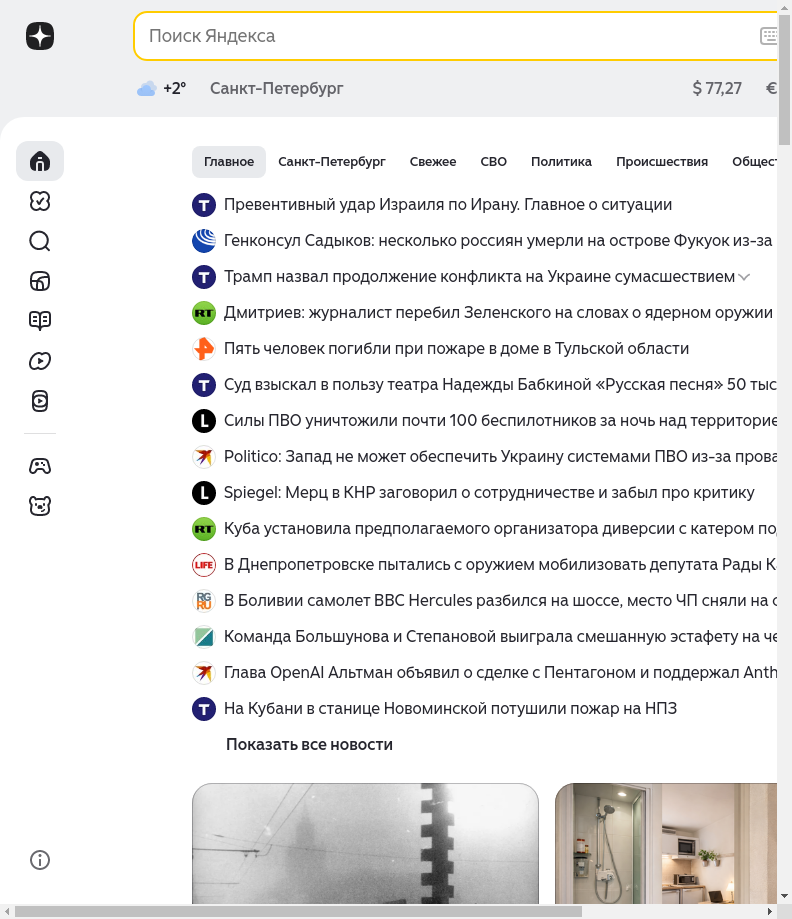Open the apartment shower photo card
Image resolution: width=792 pixels, height=919 pixels.
click(666, 843)
